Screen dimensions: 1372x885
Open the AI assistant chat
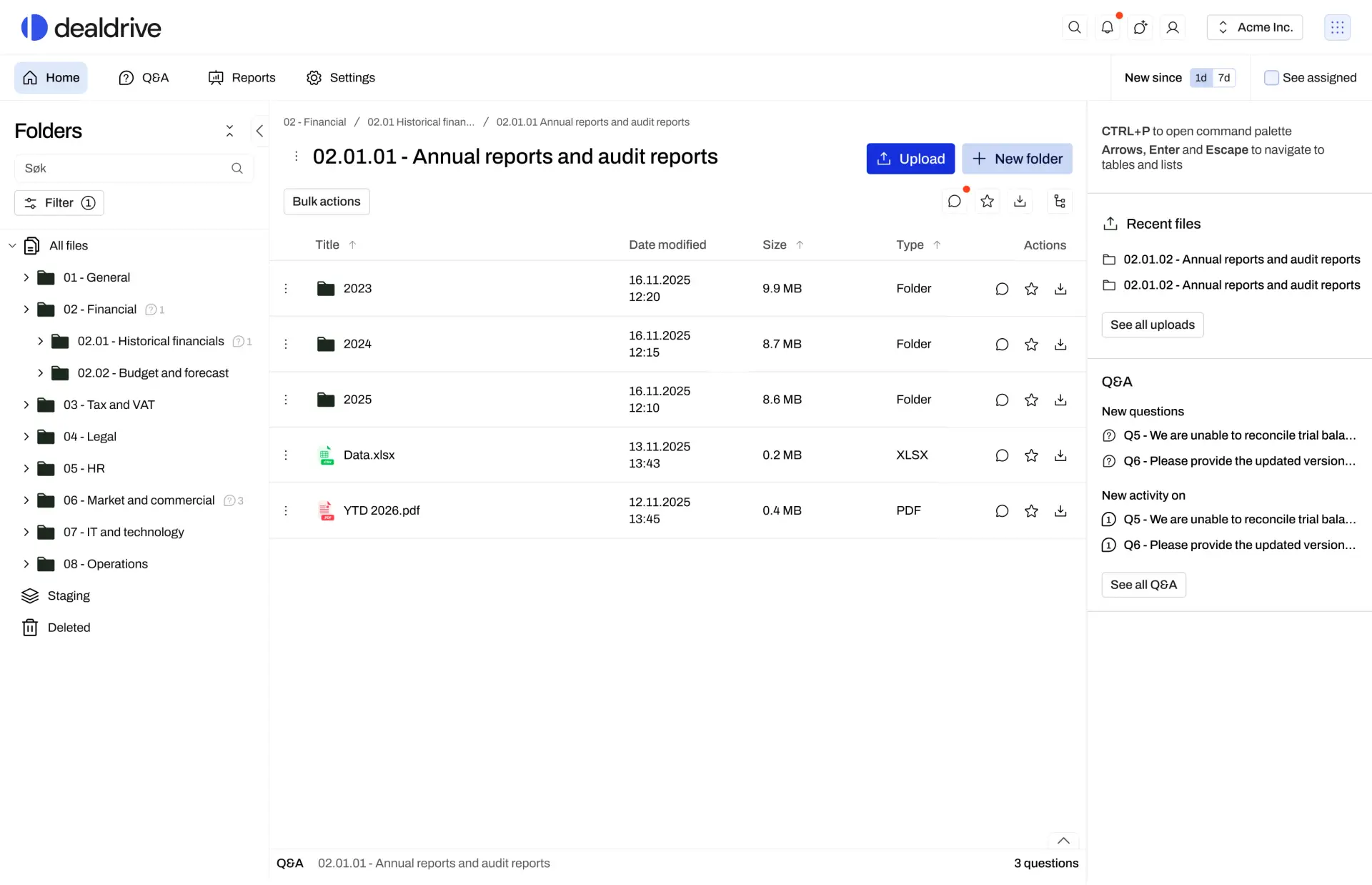click(1140, 27)
